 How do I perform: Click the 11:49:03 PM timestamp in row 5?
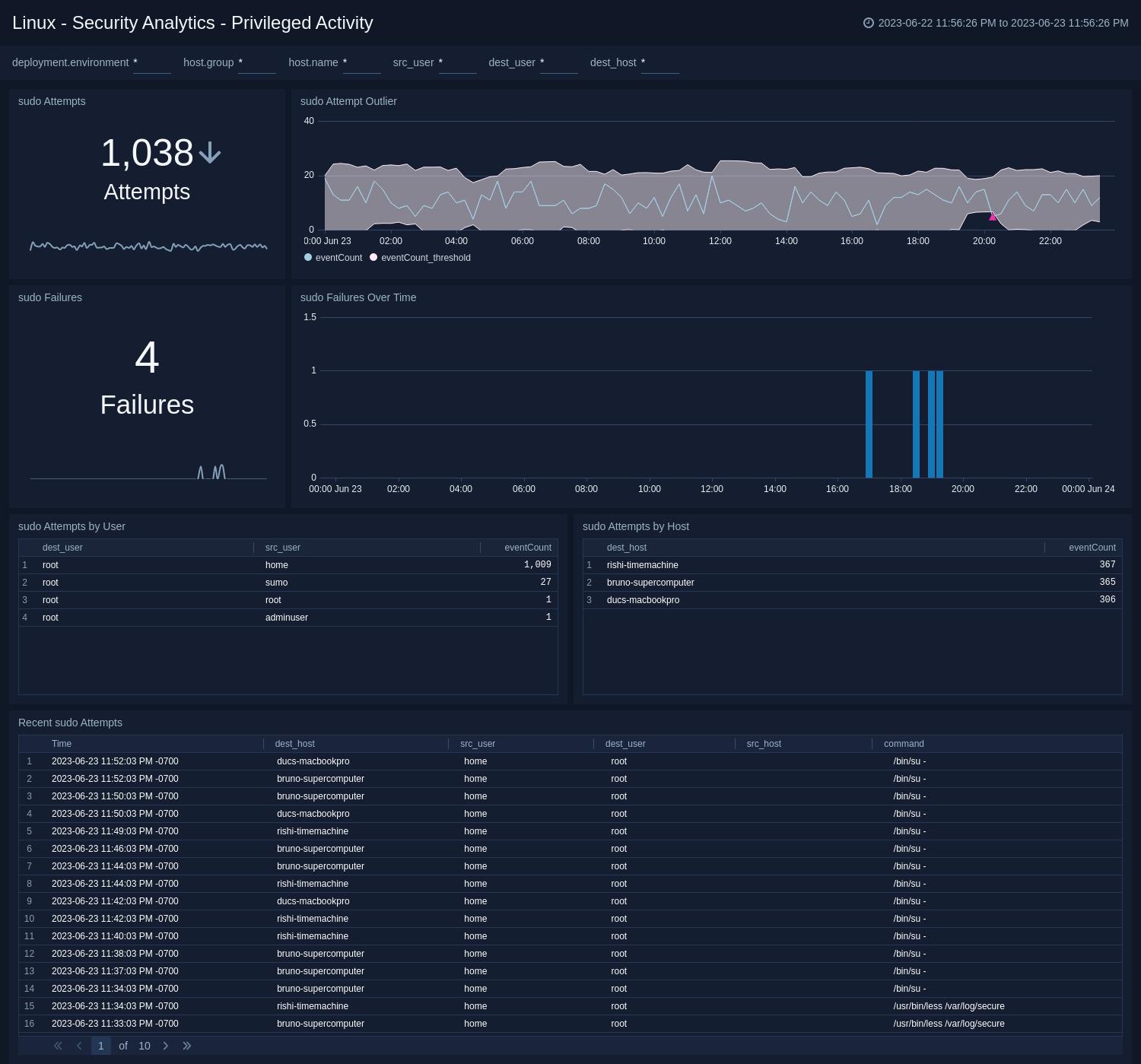point(115,831)
